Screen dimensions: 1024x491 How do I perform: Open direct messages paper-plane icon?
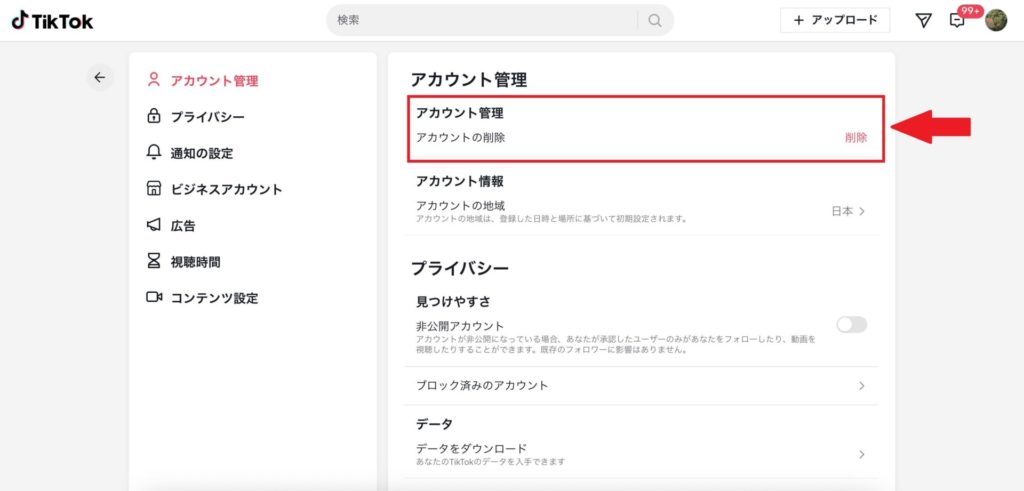923,20
